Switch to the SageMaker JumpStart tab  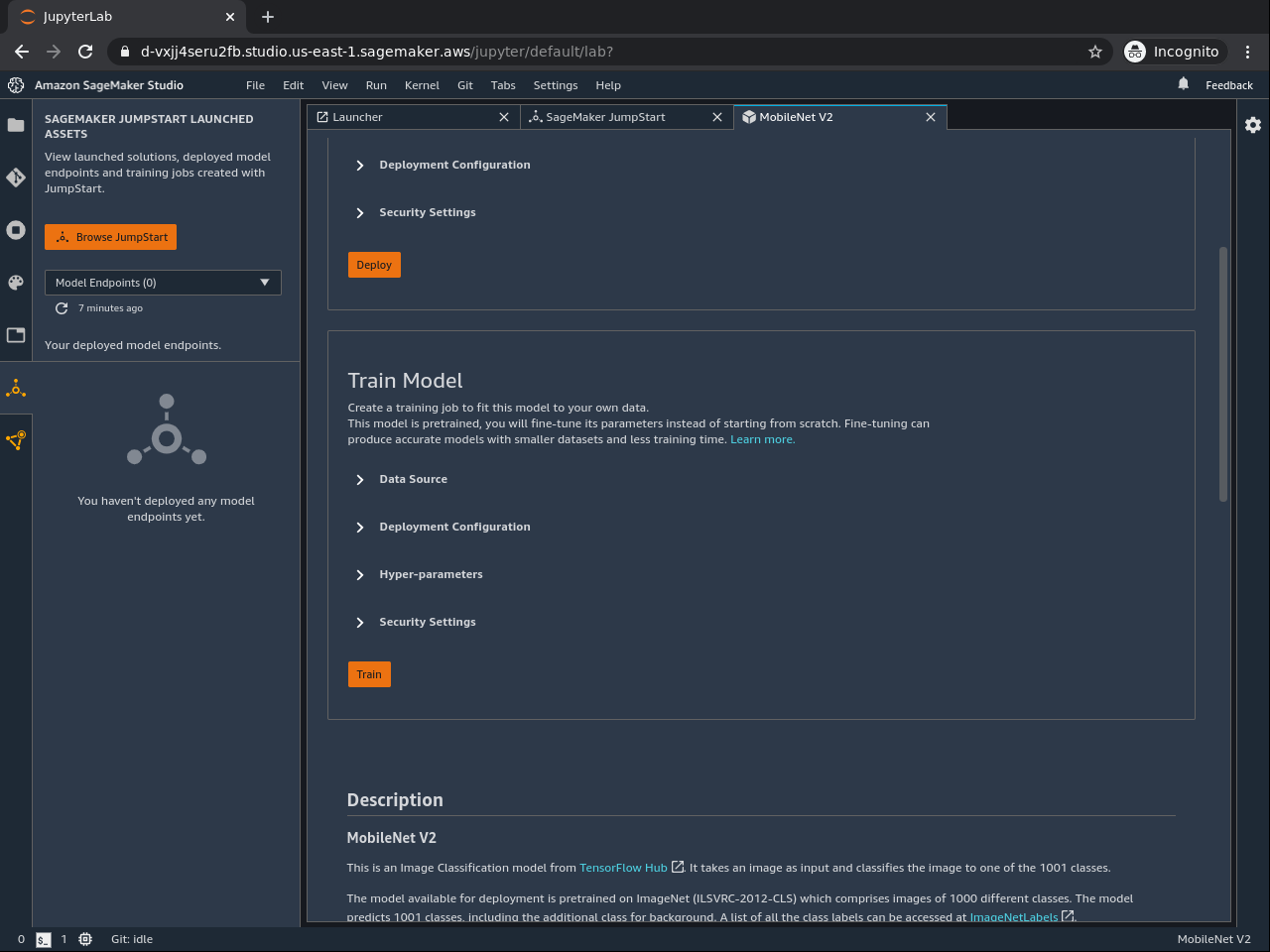(605, 117)
